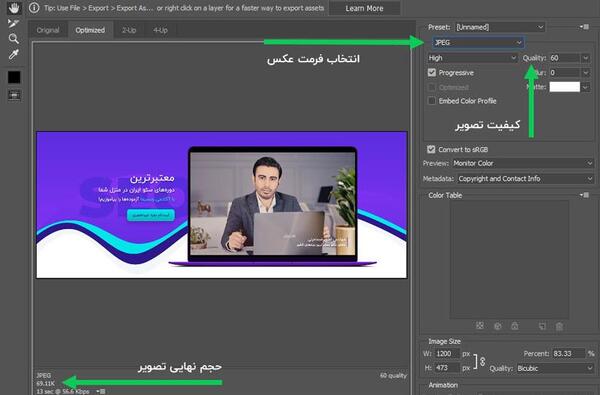The width and height of the screenshot is (600, 395).
Task: Toggle slices visibility icon
Action: [14, 95]
